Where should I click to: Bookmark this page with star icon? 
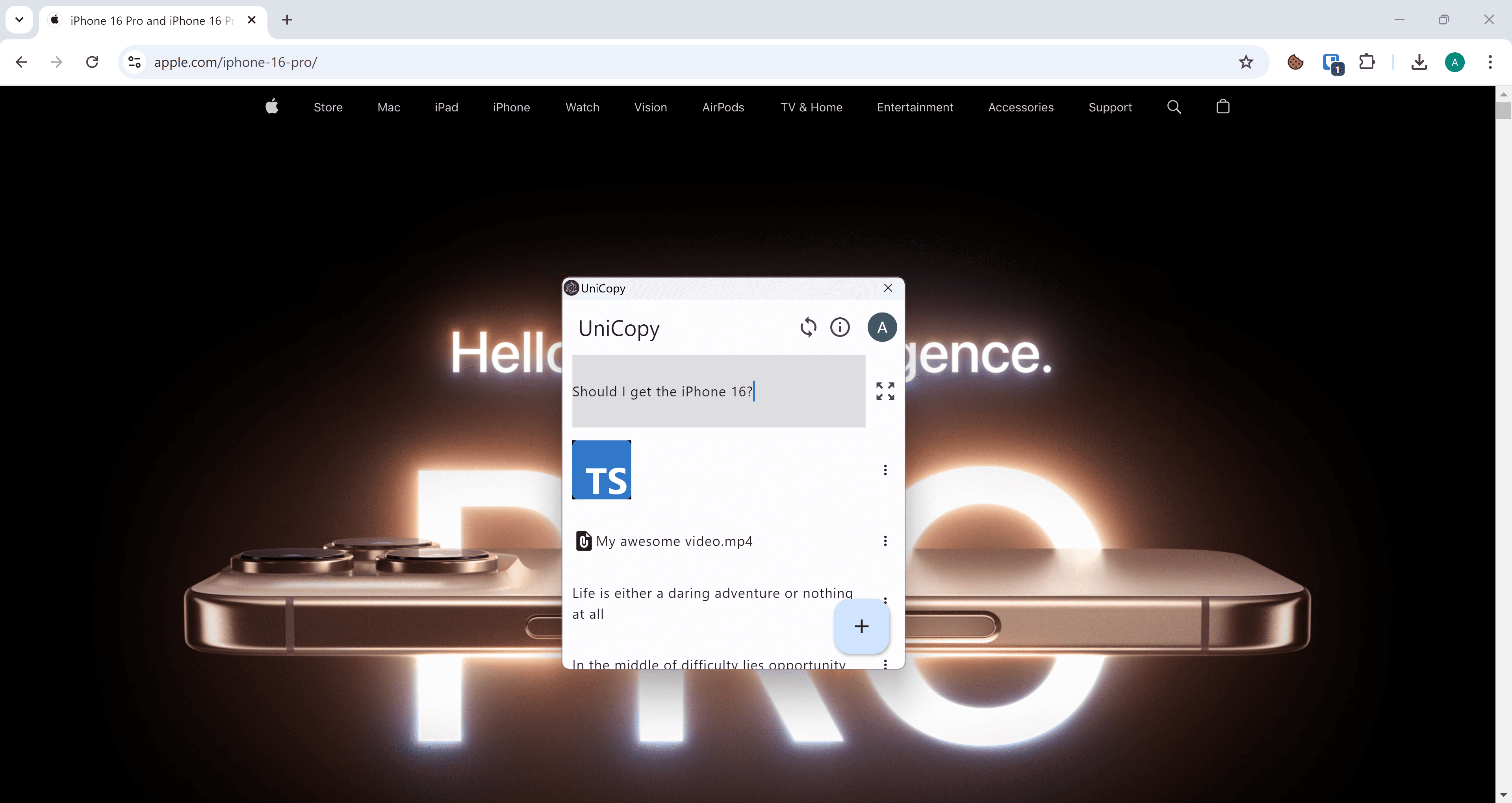point(1245,62)
